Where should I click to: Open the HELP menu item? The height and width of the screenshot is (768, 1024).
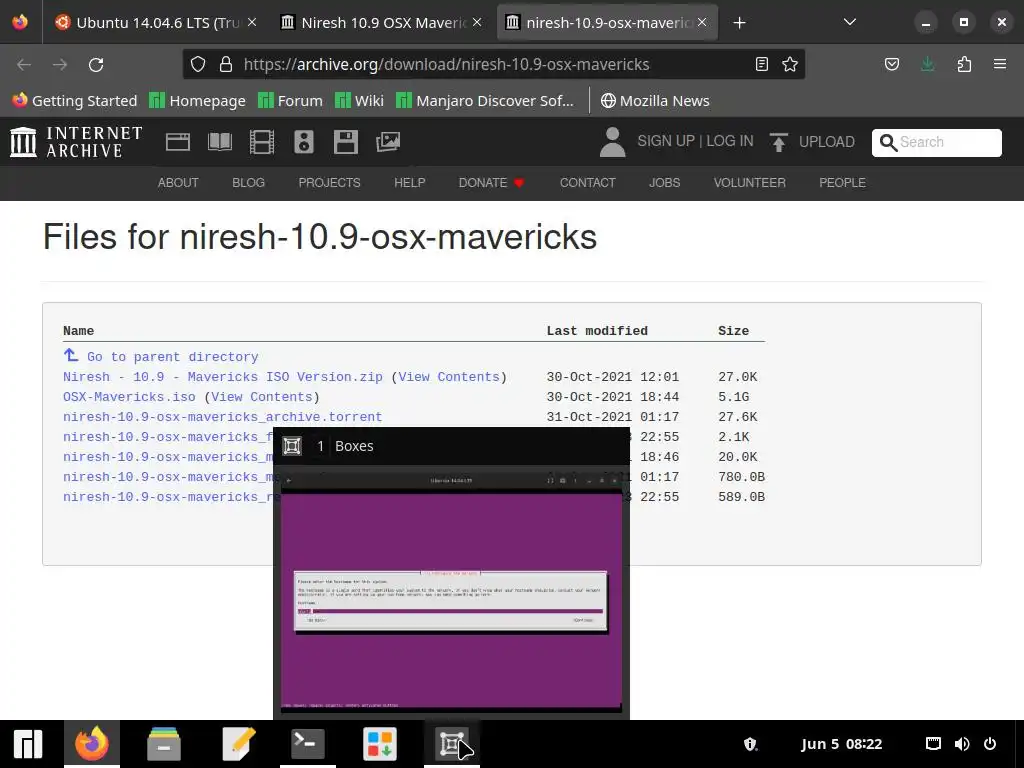coord(409,183)
